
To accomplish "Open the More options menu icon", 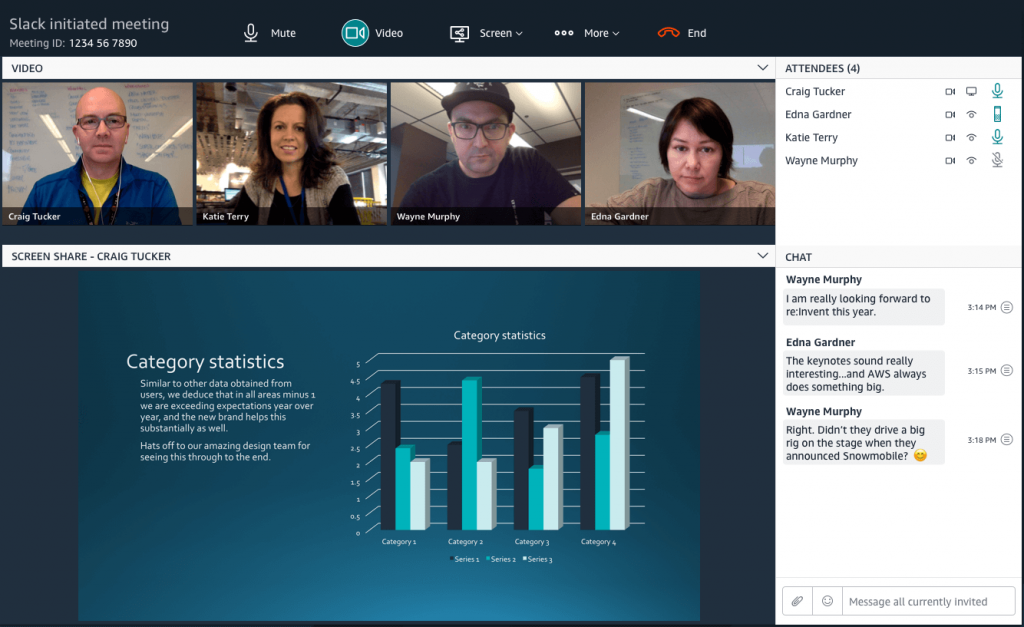I will 563,31.
